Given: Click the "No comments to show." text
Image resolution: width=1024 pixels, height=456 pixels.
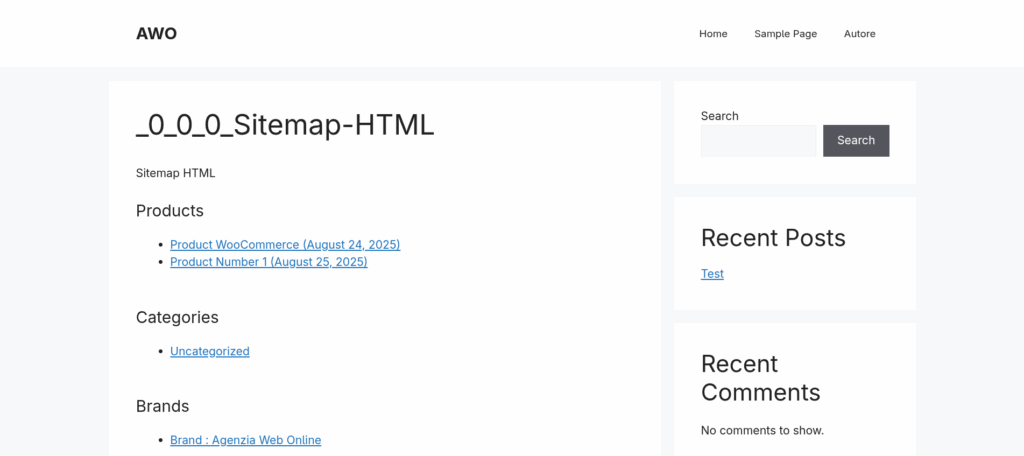Looking at the screenshot, I should click(x=762, y=430).
